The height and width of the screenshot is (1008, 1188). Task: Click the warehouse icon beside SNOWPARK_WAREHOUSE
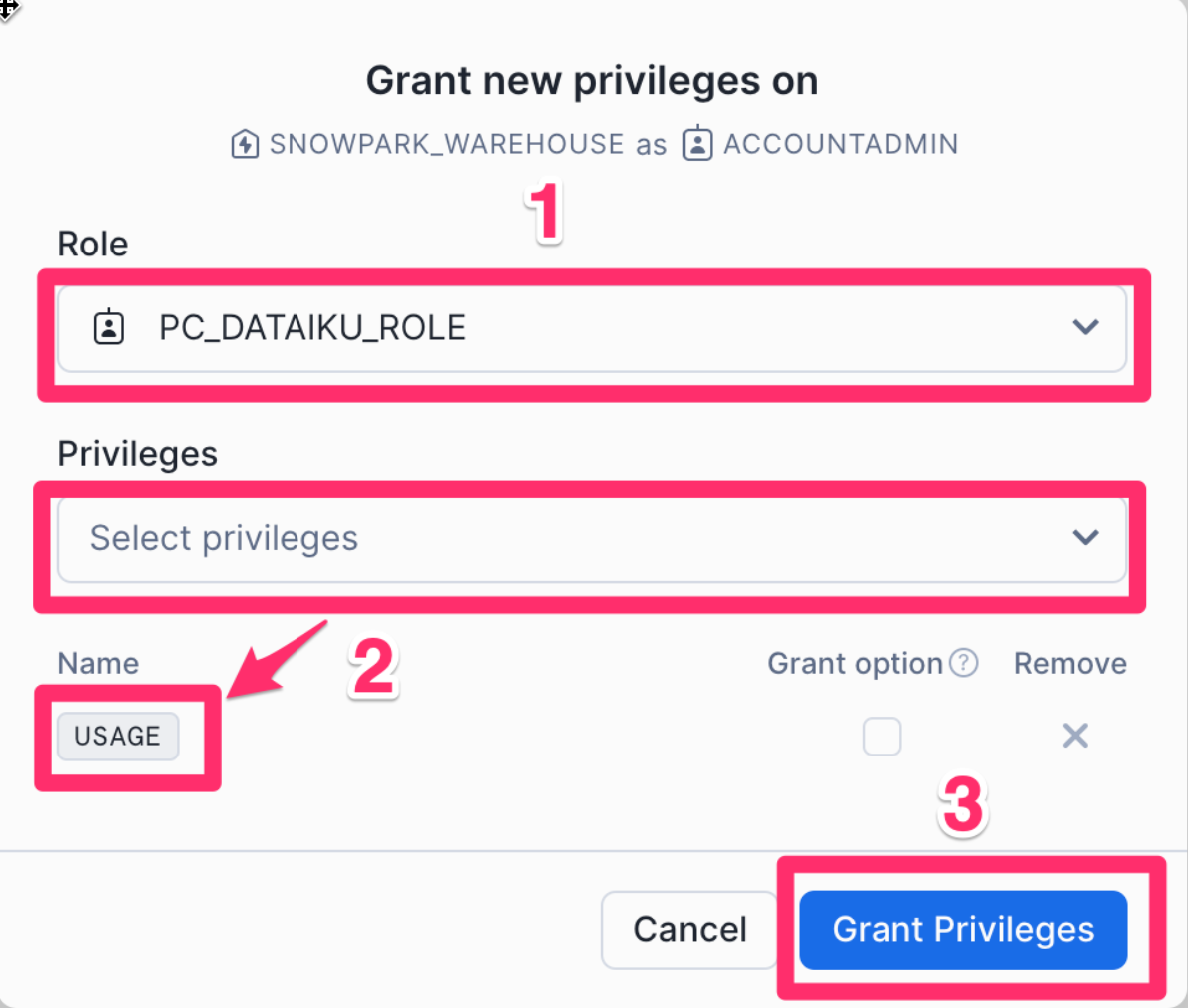pyautogui.click(x=245, y=145)
